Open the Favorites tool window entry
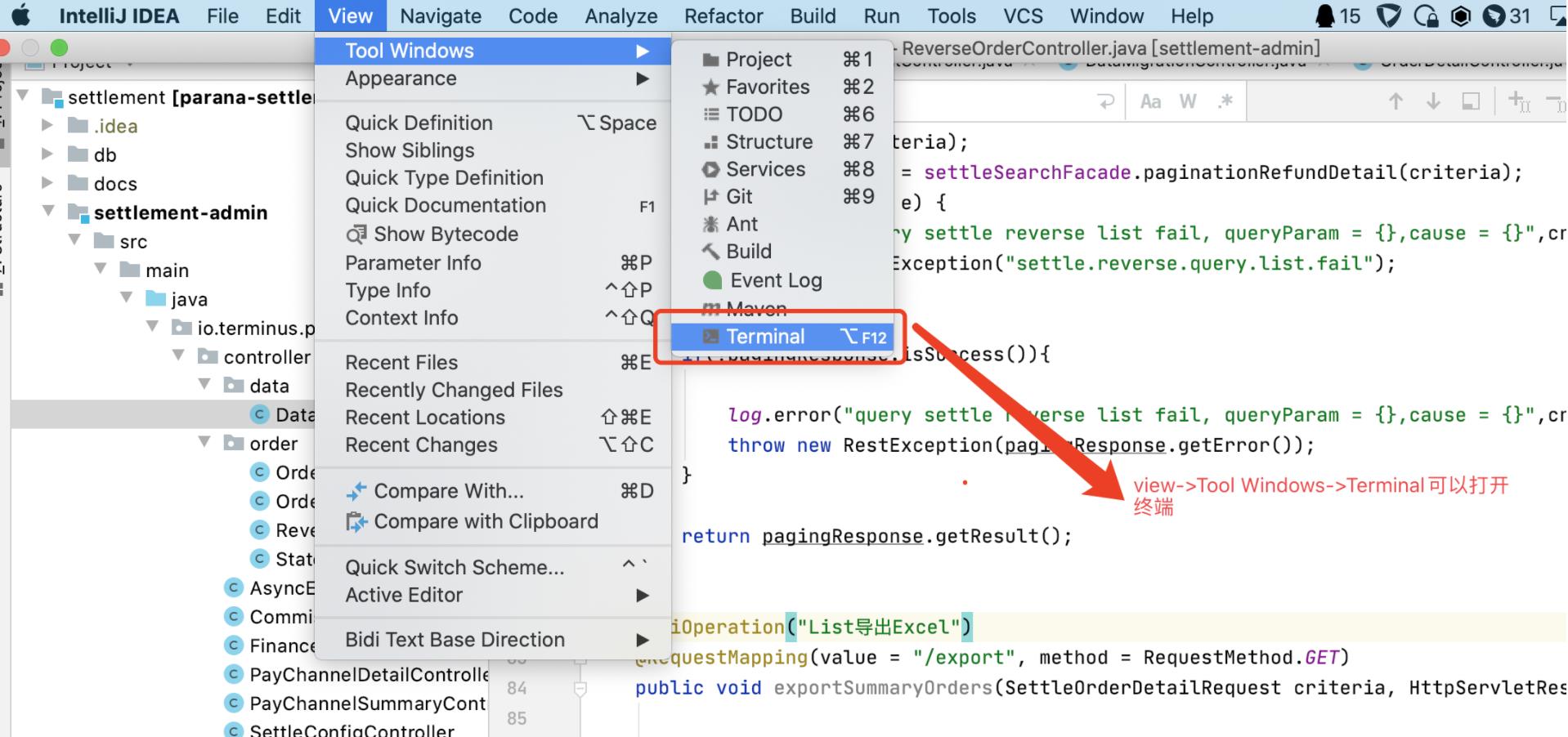This screenshot has width=1568, height=737. [x=782, y=87]
